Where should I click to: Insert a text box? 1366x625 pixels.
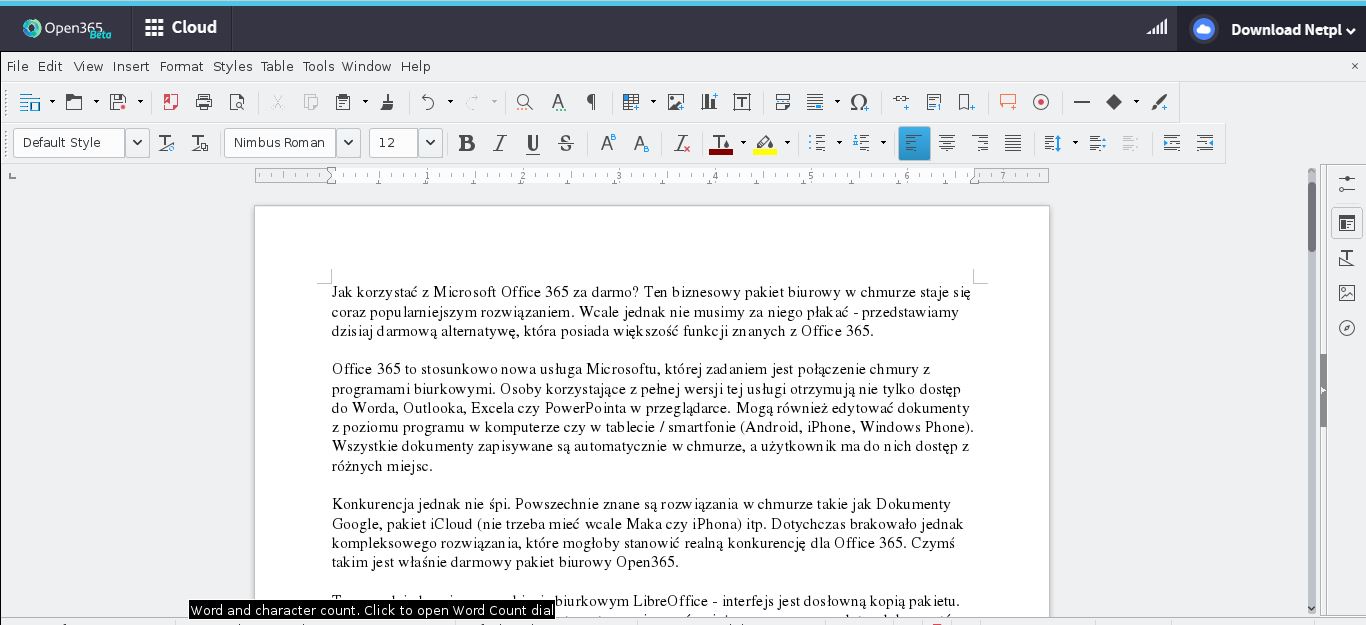click(x=742, y=102)
